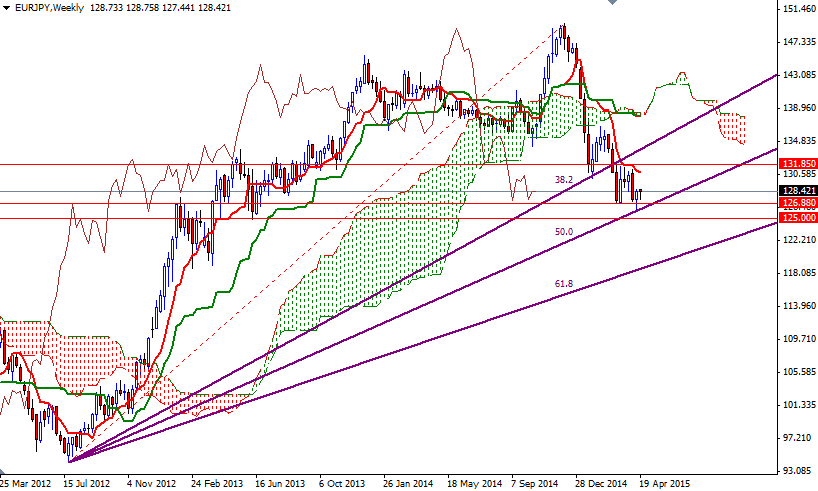Click the 118.085 price scale value
This screenshot has height=491, width=818.
[x=799, y=273]
